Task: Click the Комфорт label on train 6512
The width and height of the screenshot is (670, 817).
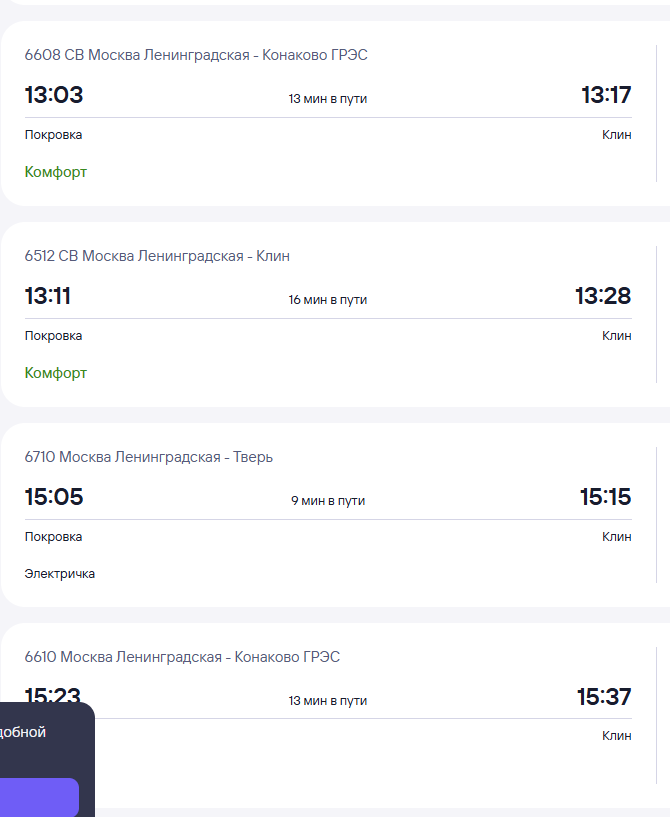Action: coord(56,373)
